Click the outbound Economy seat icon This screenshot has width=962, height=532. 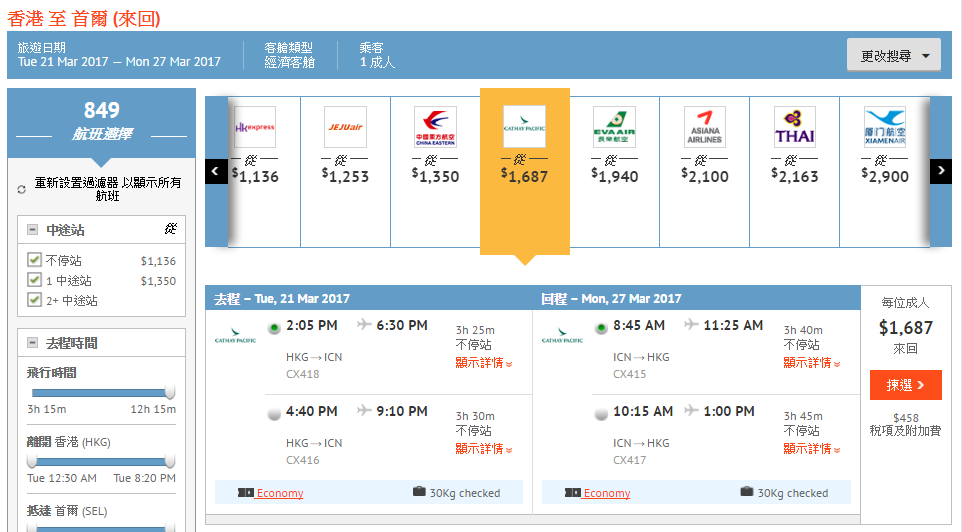click(245, 493)
